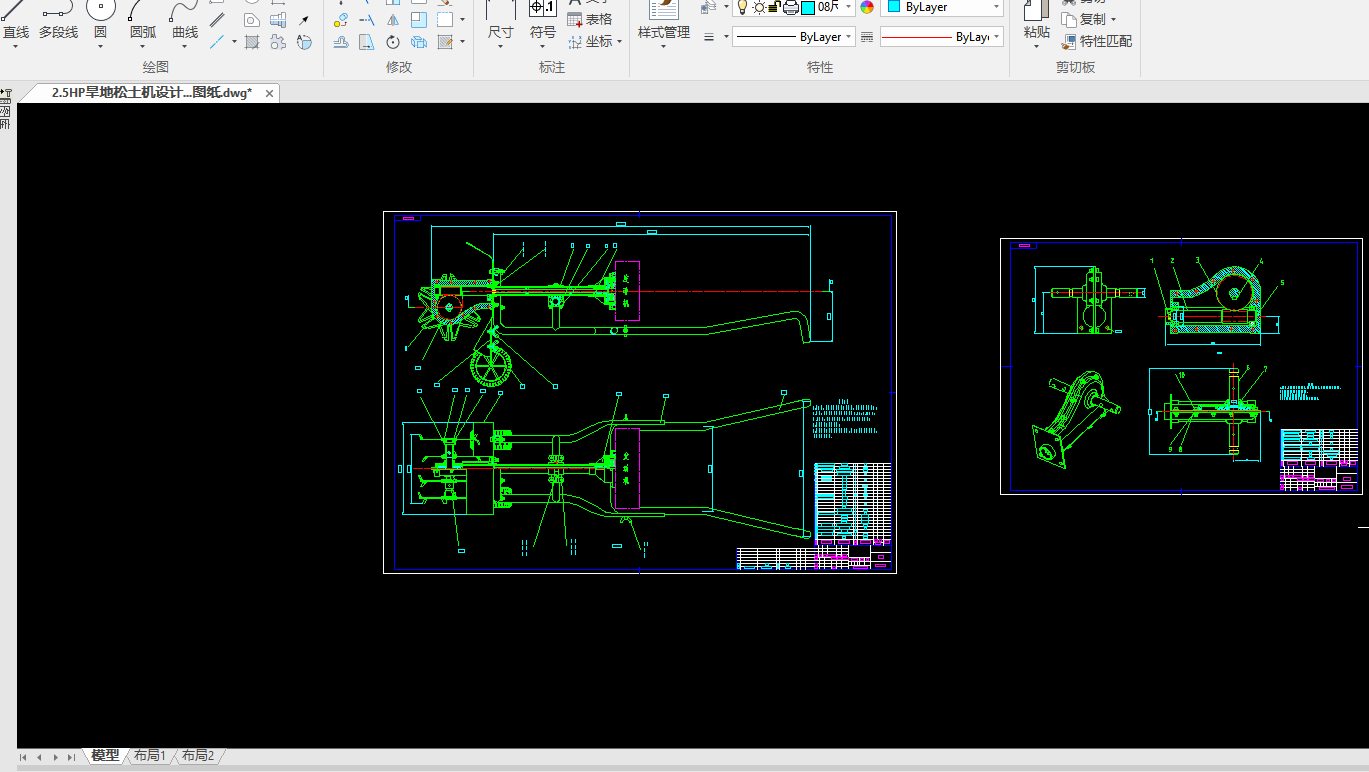Open the layer selector dropdown arrow

(849, 7)
